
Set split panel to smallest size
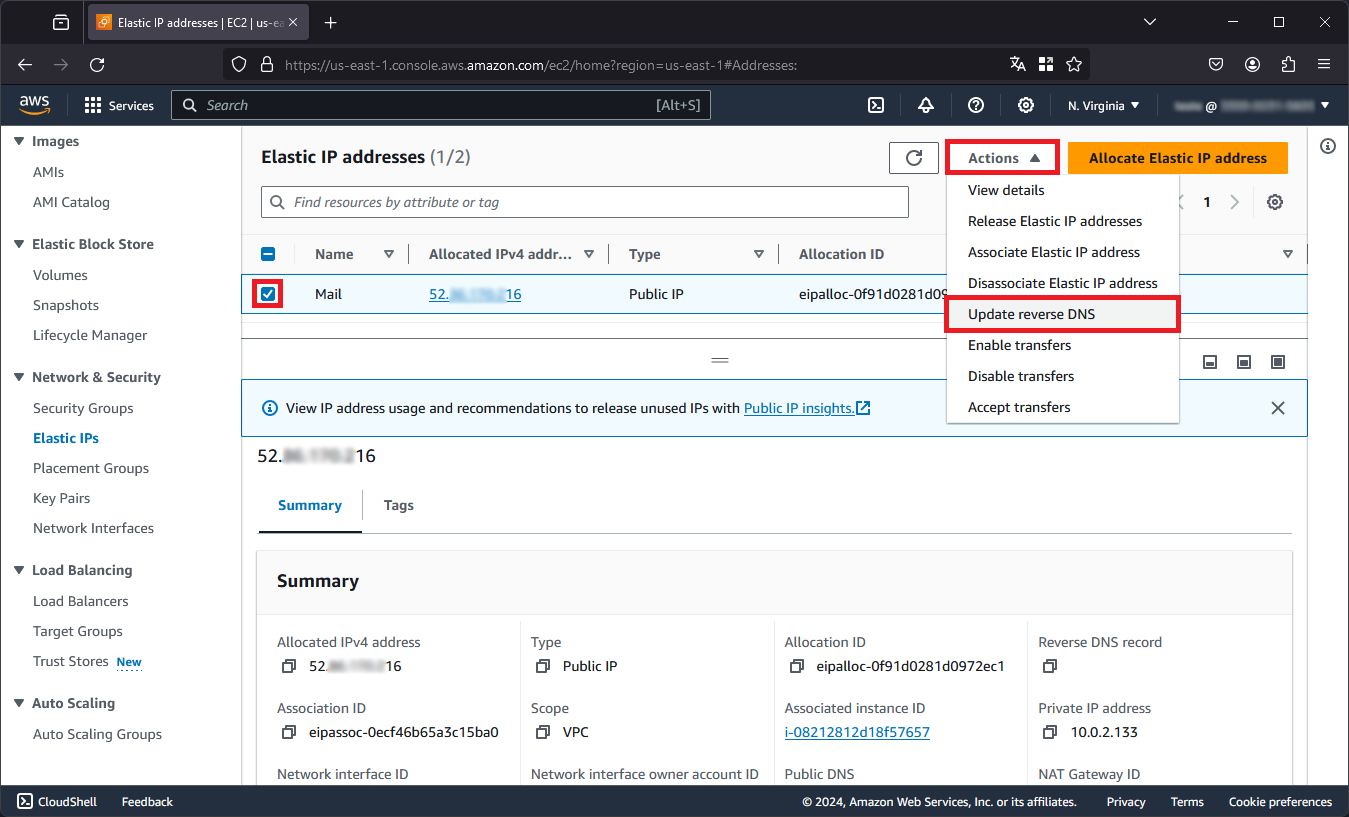pos(1210,362)
